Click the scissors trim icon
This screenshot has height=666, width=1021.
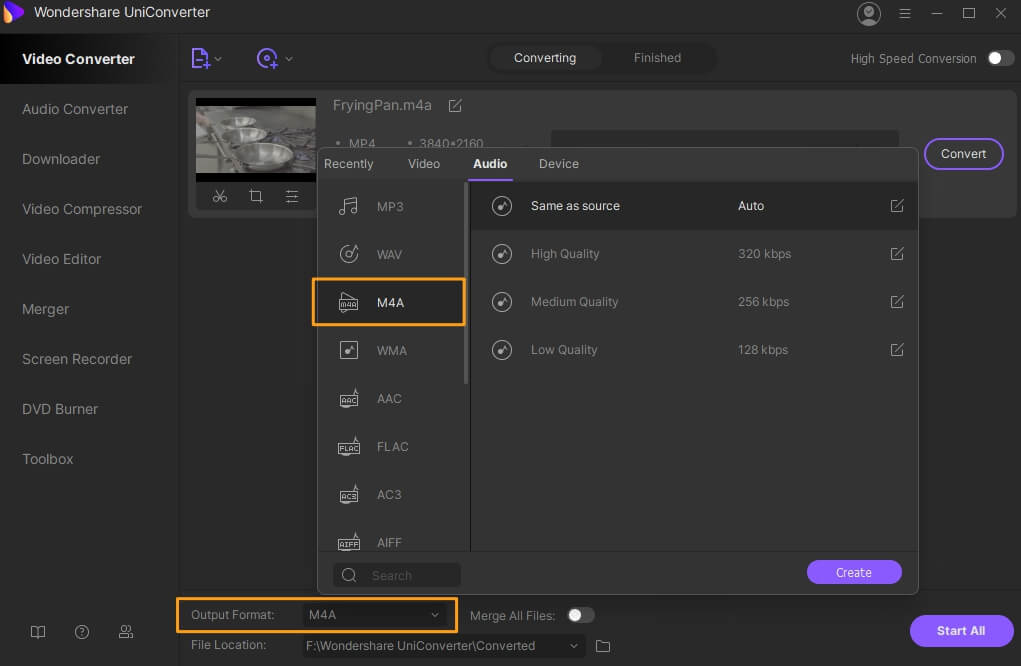[220, 196]
